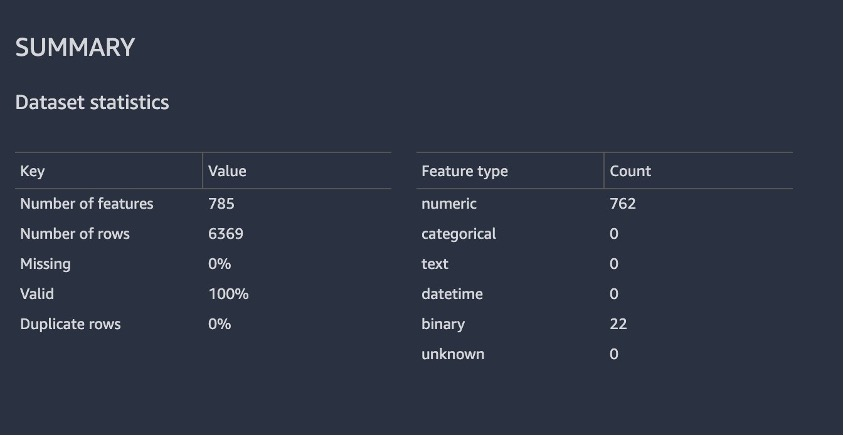Select the Number of features row label
The height and width of the screenshot is (436, 844).
[87, 204]
